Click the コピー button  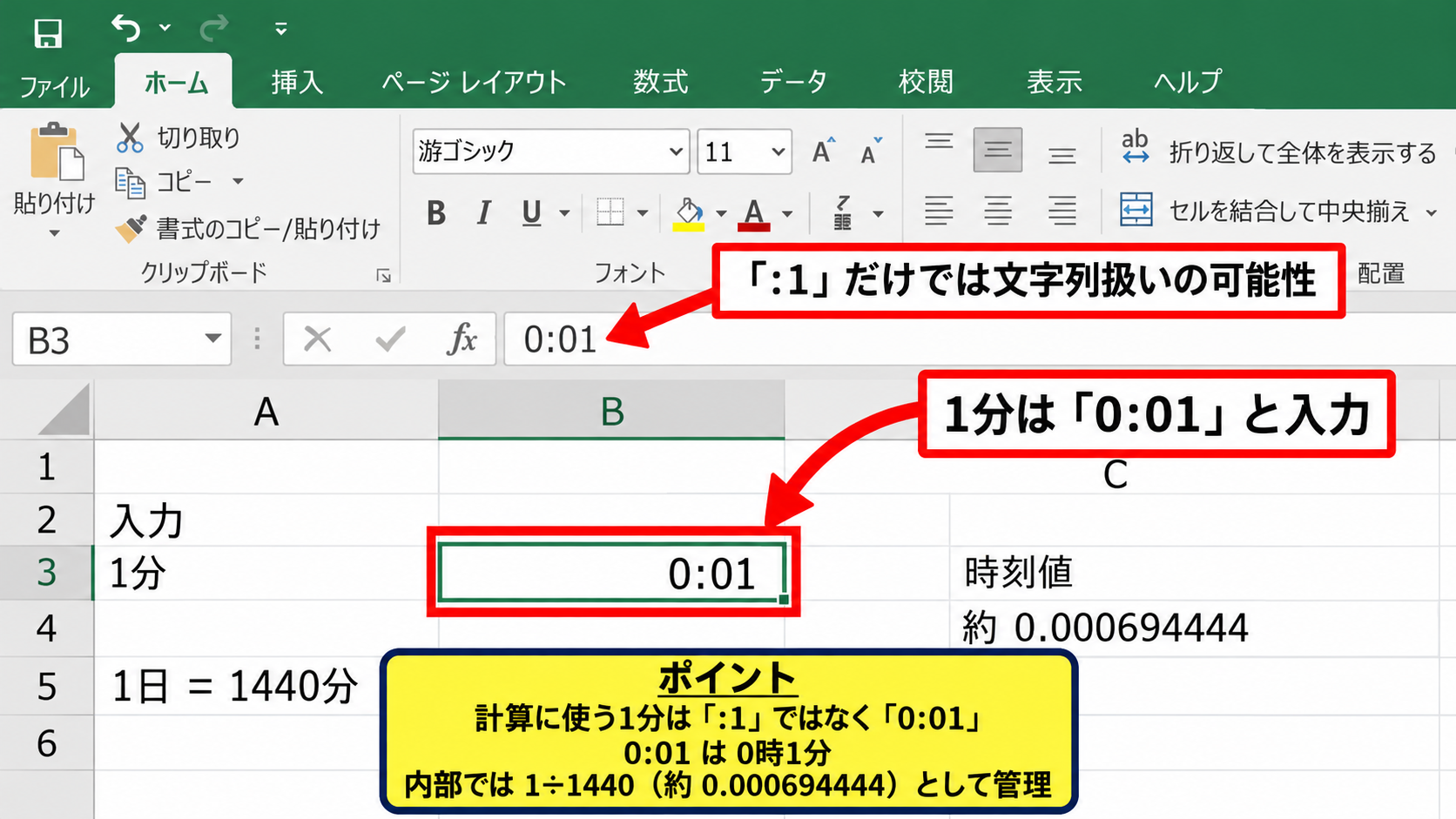click(x=165, y=182)
